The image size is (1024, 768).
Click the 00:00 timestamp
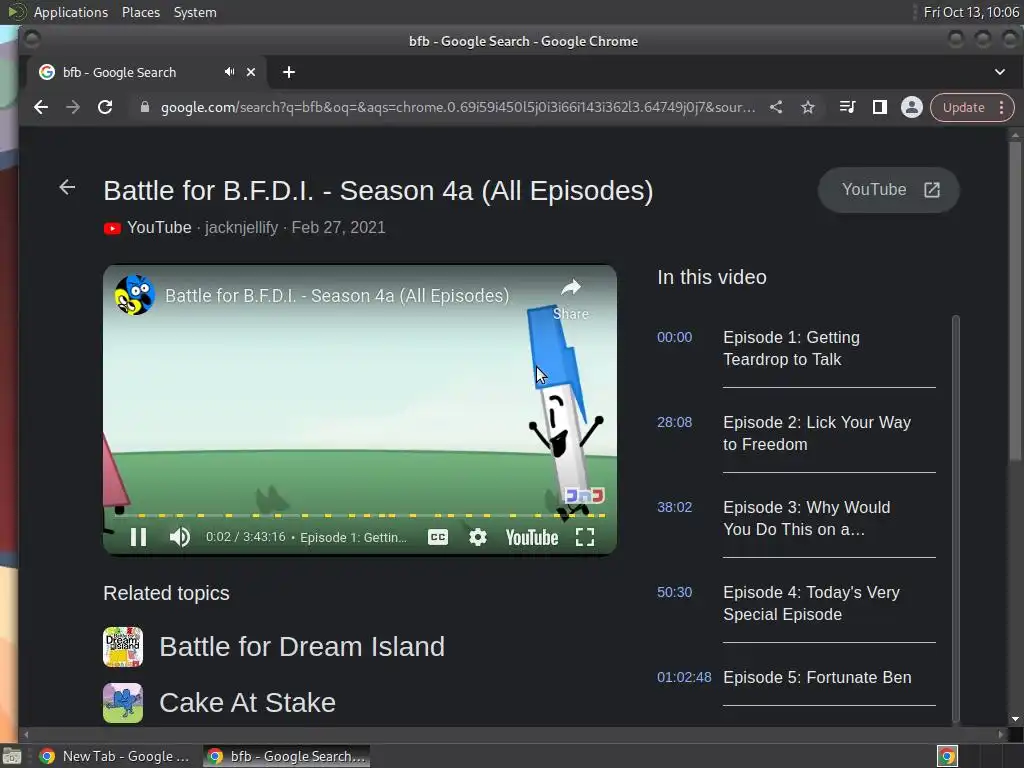(x=674, y=338)
